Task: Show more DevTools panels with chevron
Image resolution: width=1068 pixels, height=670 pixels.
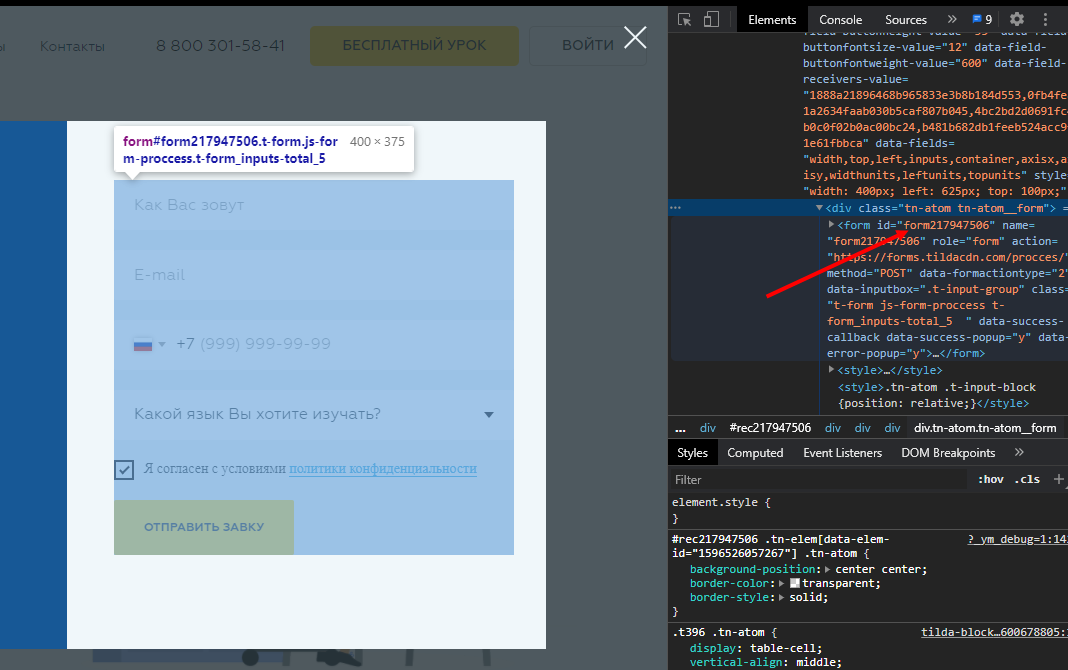Action: (951, 19)
